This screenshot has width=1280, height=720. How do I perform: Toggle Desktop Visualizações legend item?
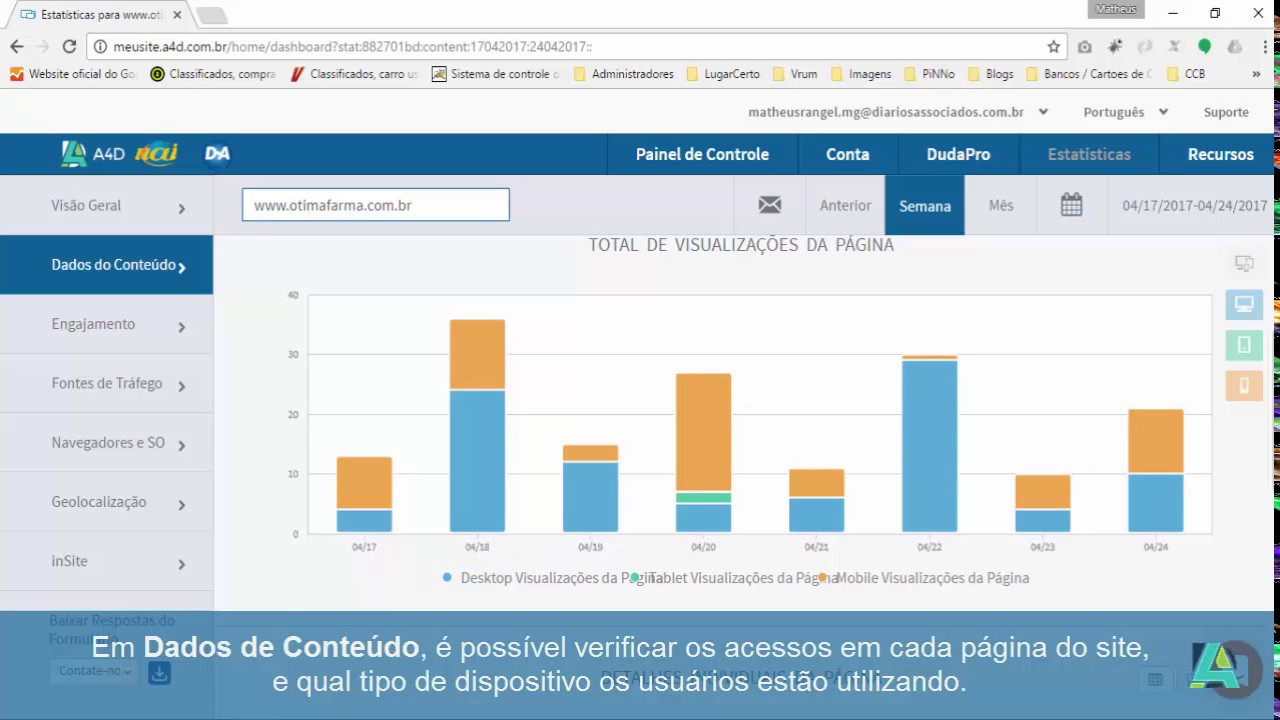click(x=554, y=578)
